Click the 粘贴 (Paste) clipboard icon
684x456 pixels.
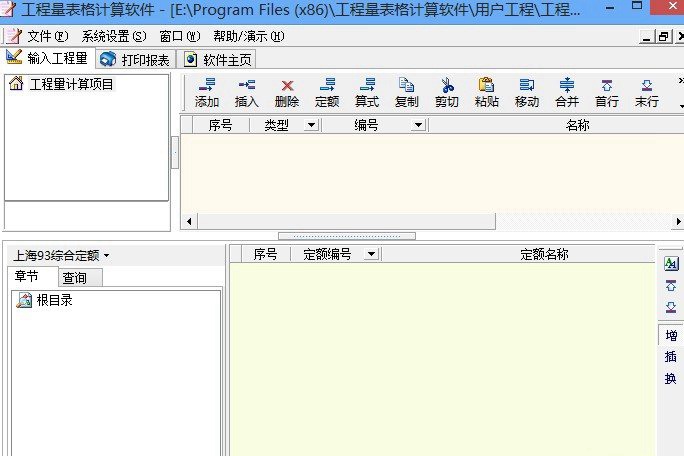[487, 93]
